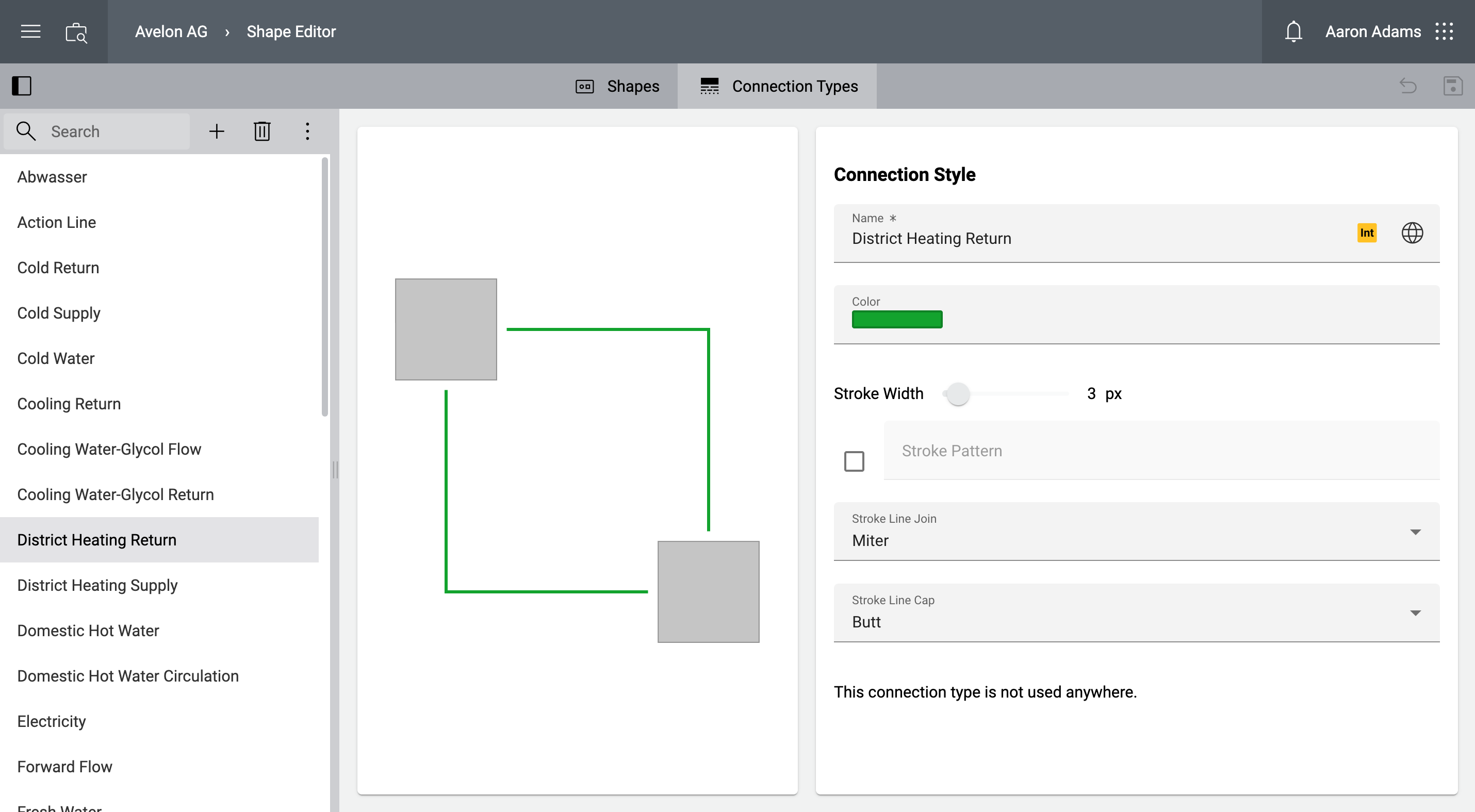
Task: Open Stroke Line Join dropdown
Action: click(1136, 532)
